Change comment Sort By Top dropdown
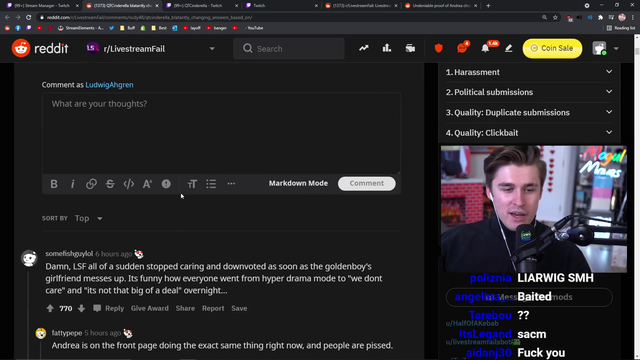Image resolution: width=640 pixels, height=360 pixels. coord(89,218)
